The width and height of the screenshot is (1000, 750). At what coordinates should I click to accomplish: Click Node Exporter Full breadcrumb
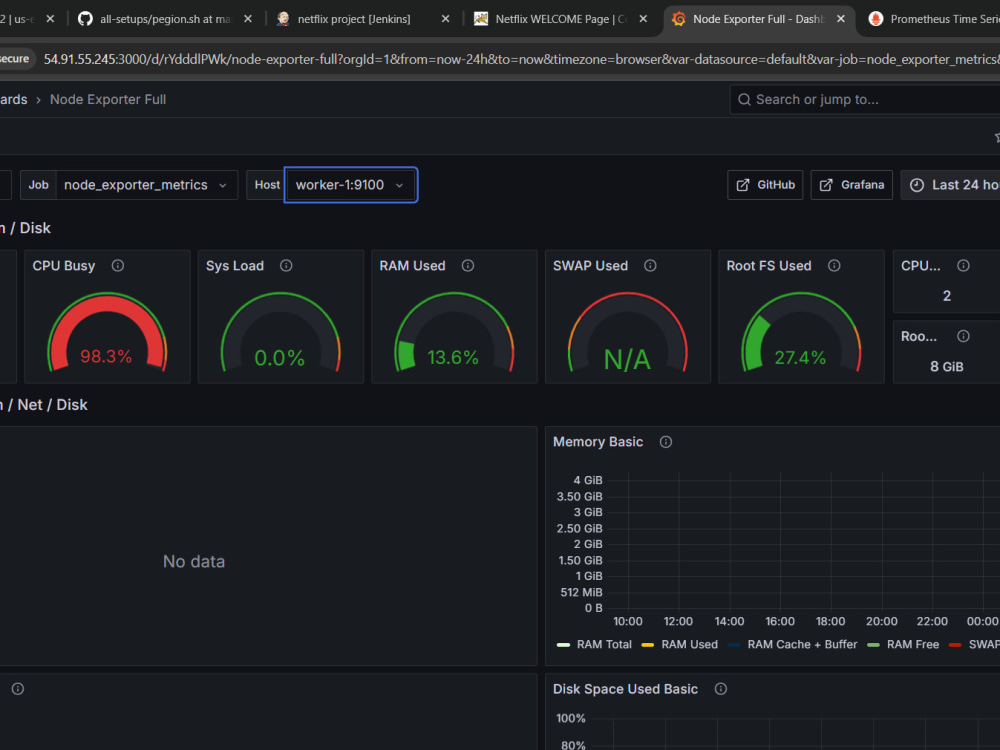pos(108,99)
